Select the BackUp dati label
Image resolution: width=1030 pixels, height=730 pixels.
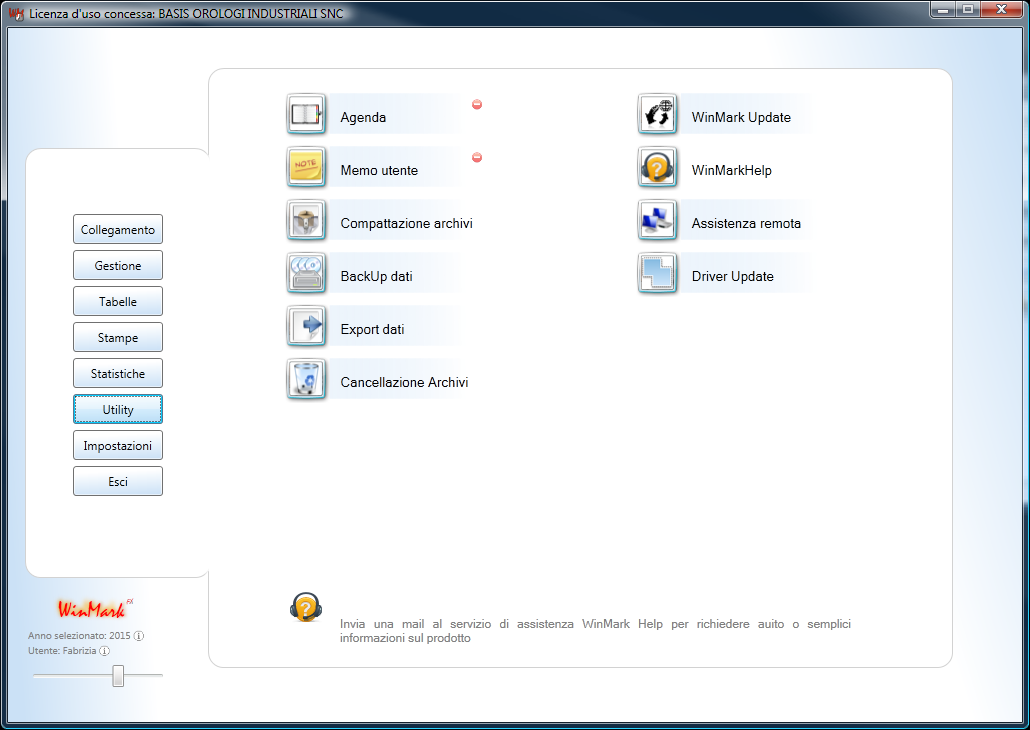[x=376, y=277]
